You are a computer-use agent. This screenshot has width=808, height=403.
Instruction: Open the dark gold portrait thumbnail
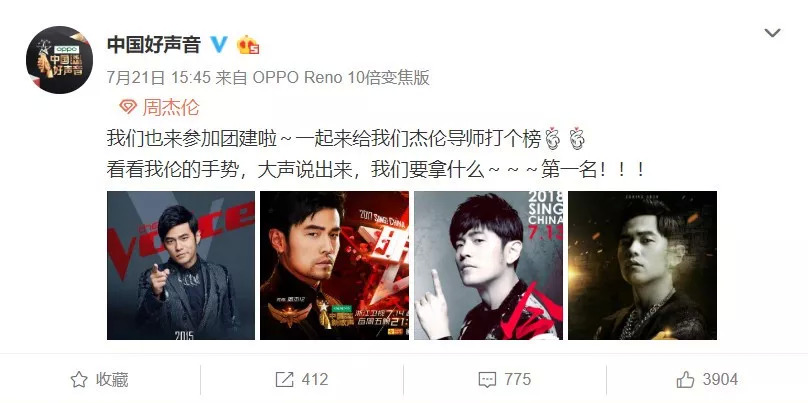(x=643, y=265)
